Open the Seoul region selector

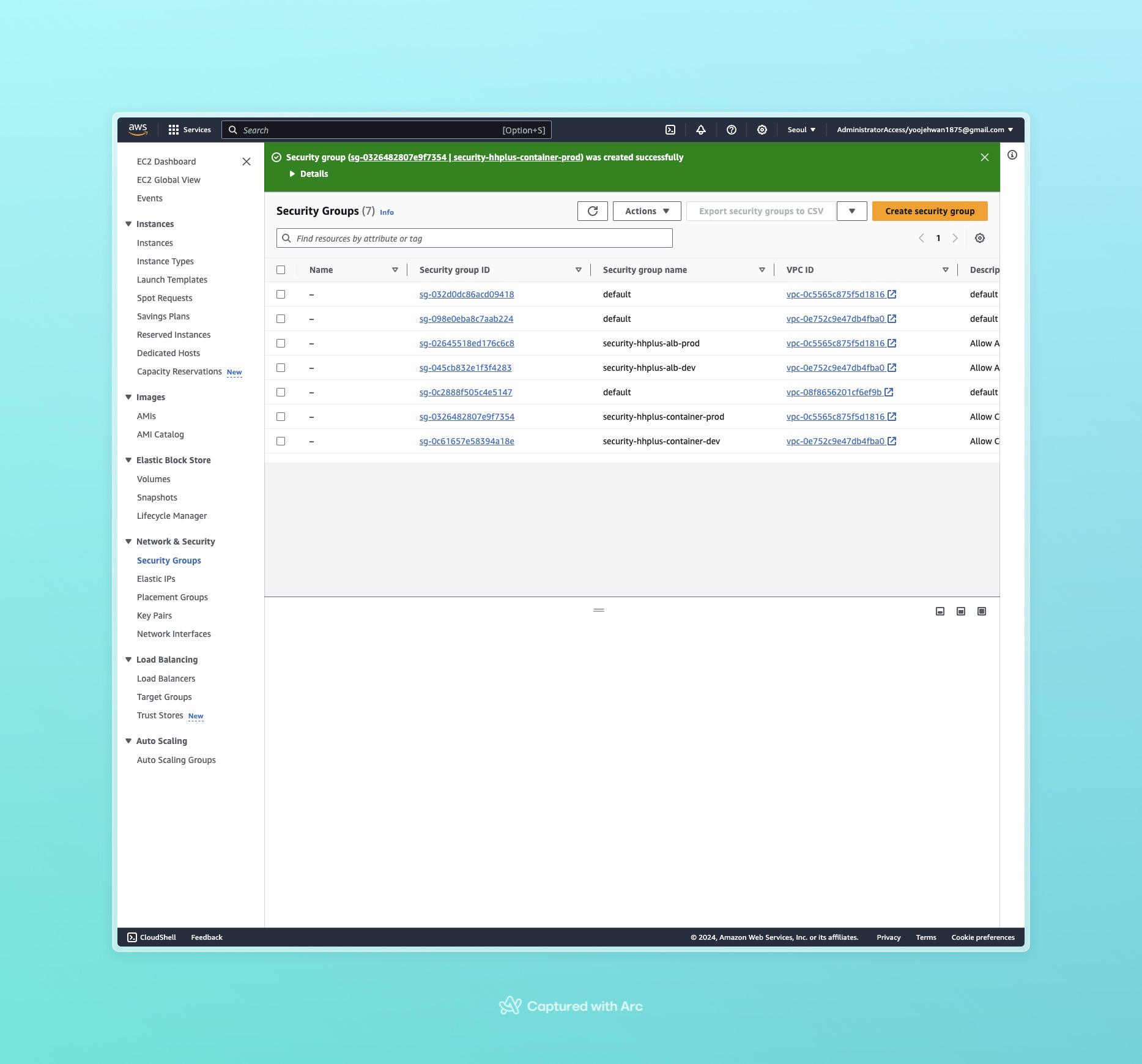coord(801,130)
